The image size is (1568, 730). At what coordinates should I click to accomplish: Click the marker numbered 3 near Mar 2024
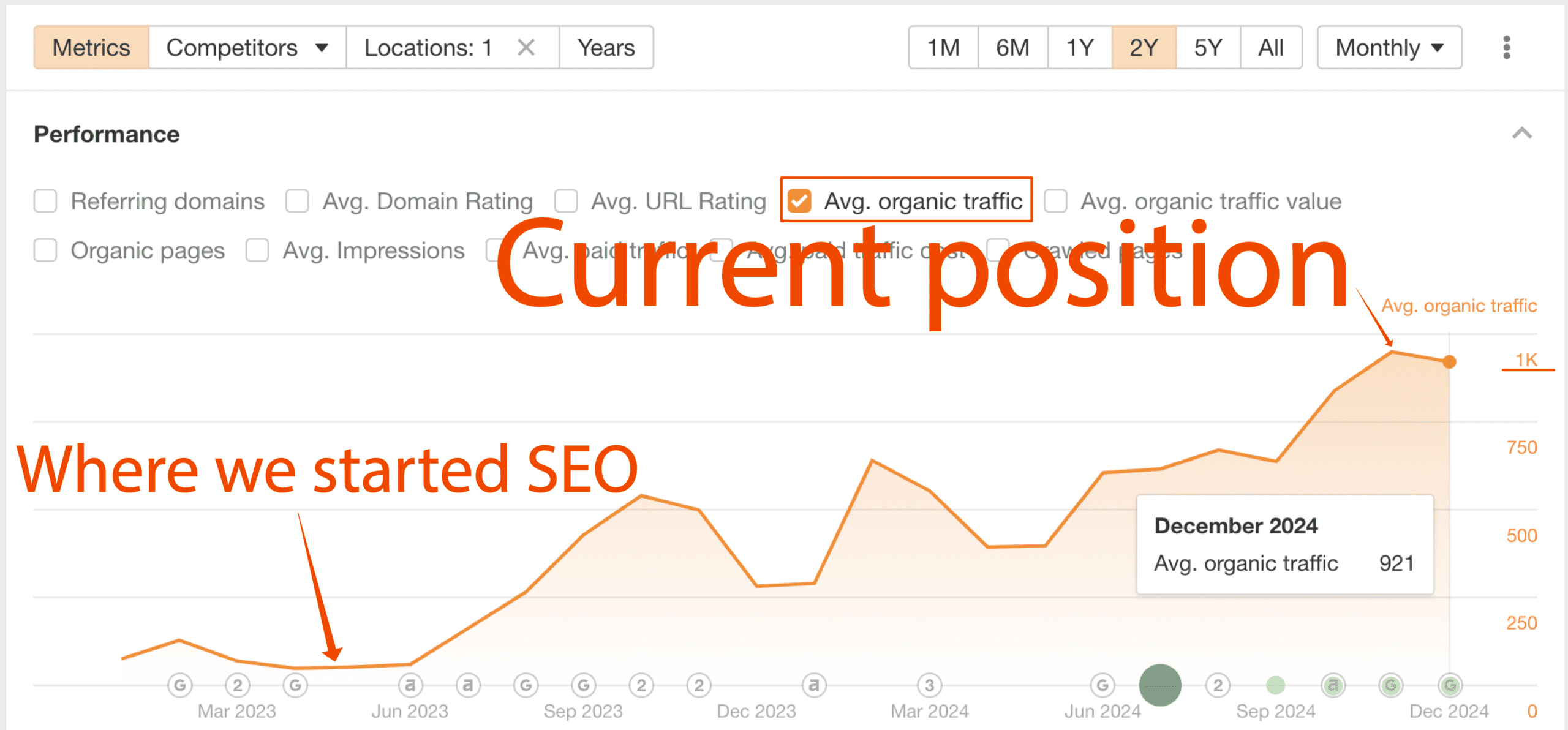pos(929,685)
